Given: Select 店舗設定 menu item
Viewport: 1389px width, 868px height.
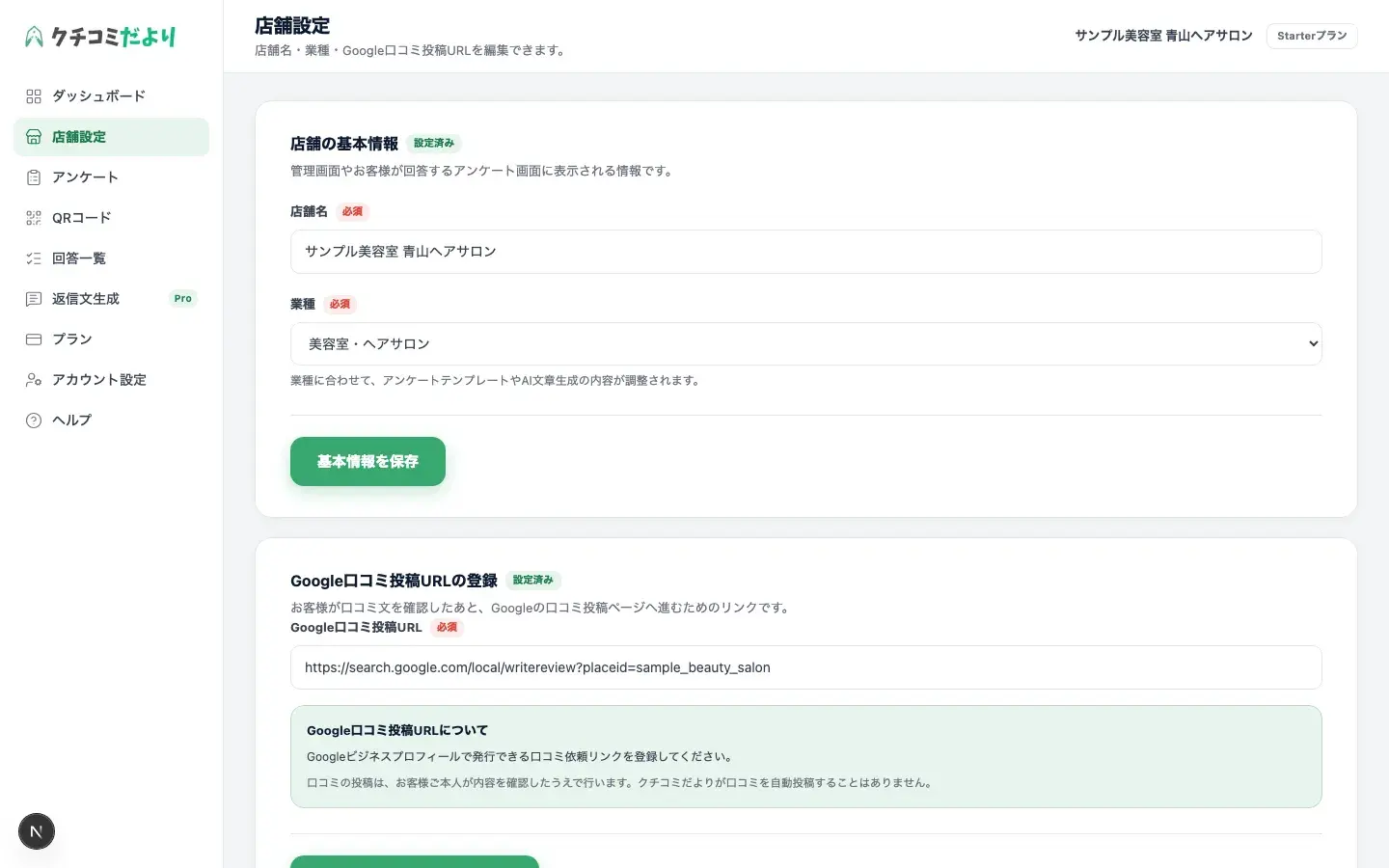Looking at the screenshot, I should coord(112,137).
